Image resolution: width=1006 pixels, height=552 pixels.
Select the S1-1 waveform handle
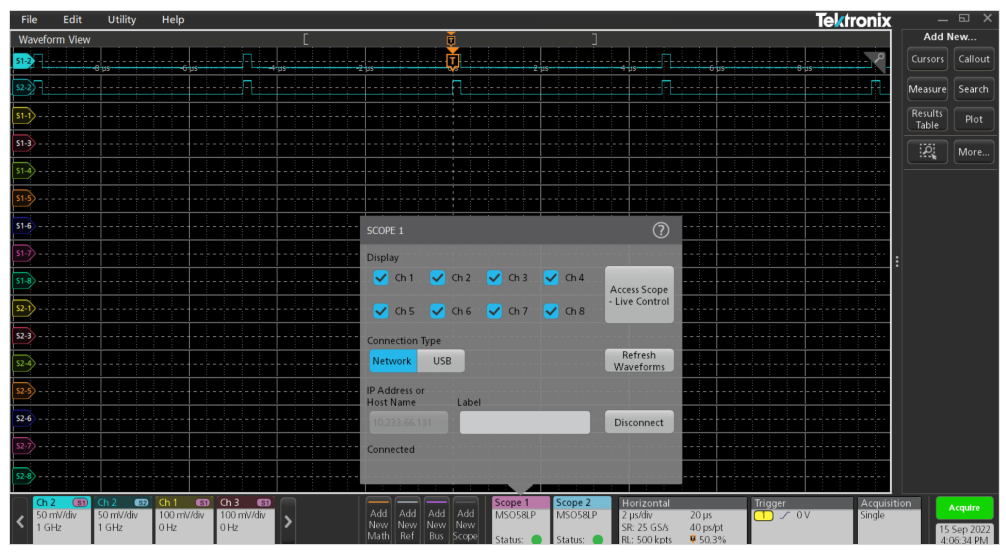pos(24,116)
